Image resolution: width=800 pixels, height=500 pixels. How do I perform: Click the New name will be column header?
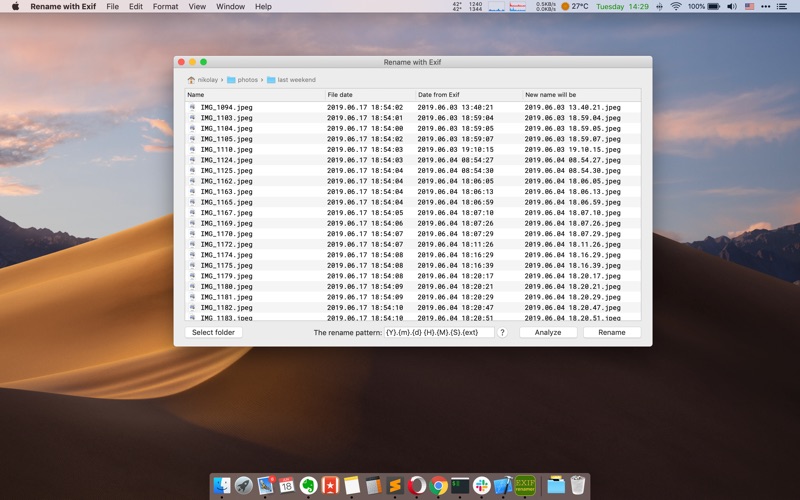pos(582,94)
